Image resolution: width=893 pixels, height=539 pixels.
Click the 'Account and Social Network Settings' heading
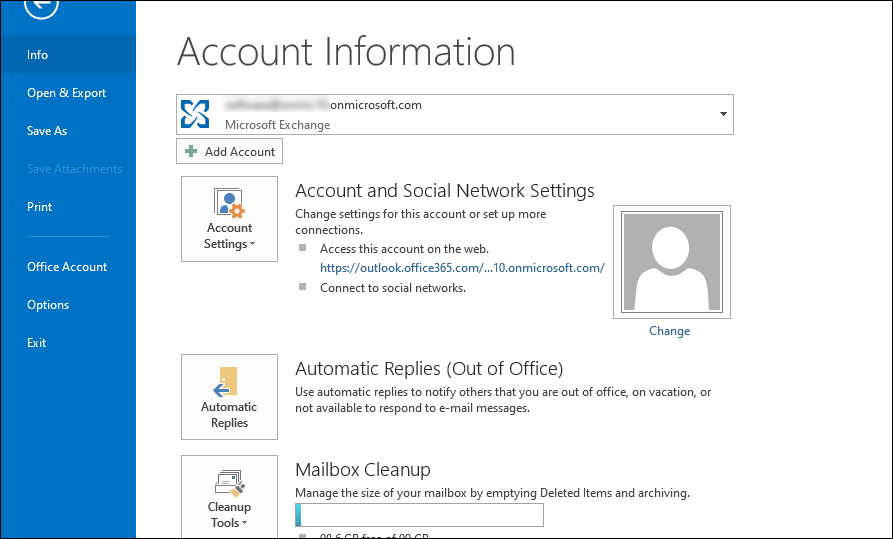click(x=445, y=191)
